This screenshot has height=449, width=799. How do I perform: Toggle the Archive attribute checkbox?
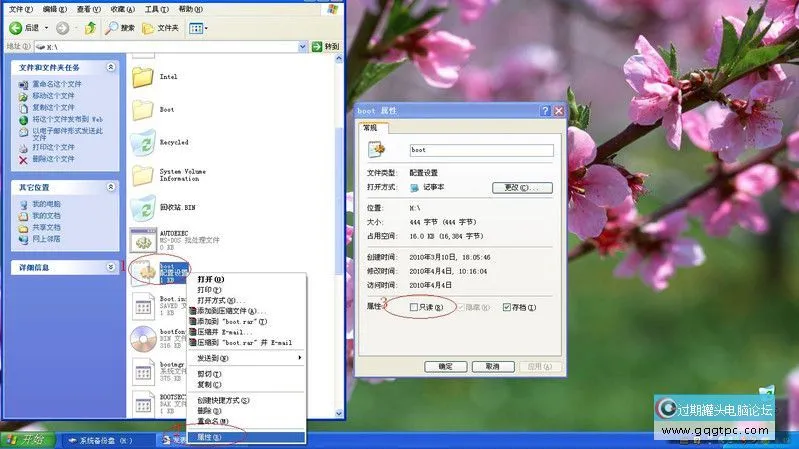tap(507, 307)
